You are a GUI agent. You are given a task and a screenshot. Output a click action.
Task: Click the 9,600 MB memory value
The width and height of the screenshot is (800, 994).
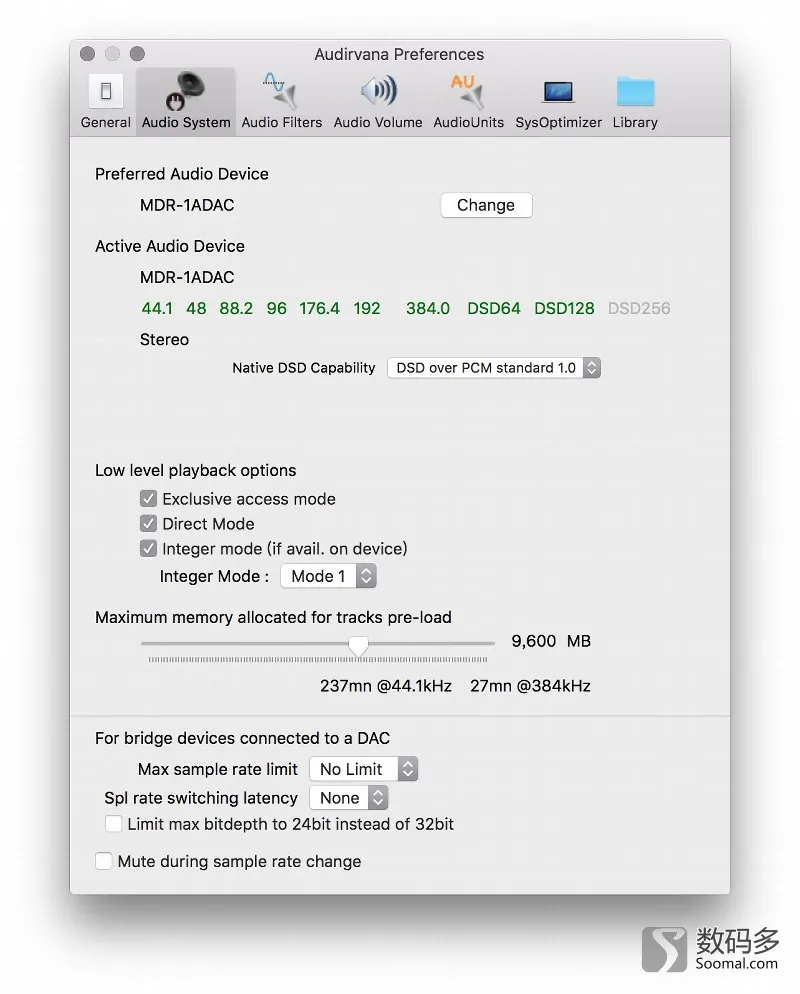tap(551, 641)
